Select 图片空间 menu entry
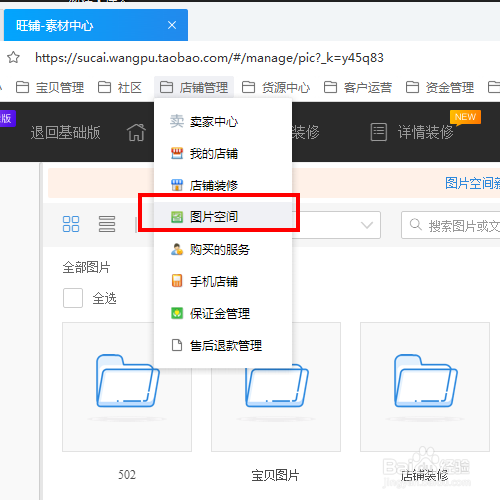The width and height of the screenshot is (500, 500). point(223,217)
